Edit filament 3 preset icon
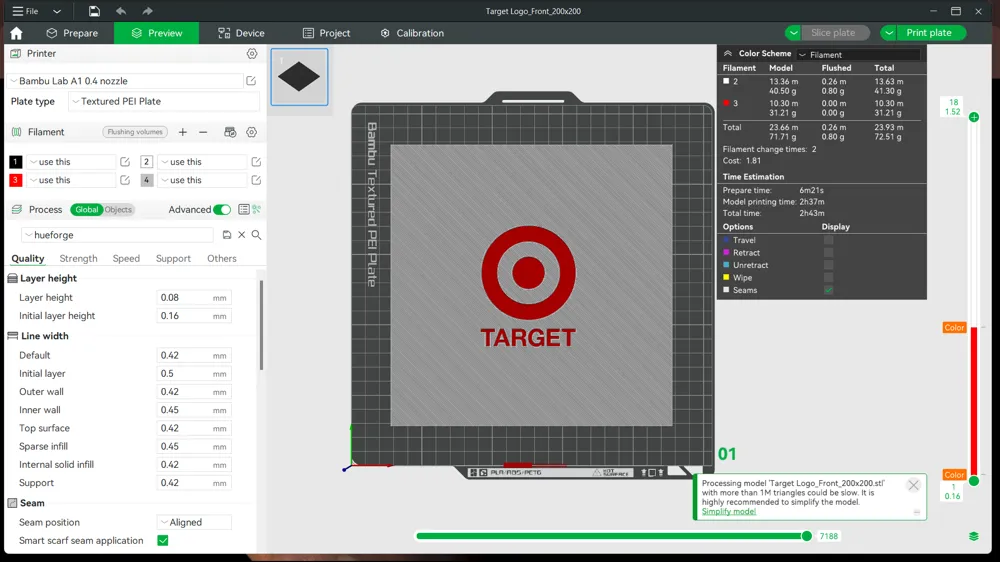This screenshot has height=562, width=1000. (125, 180)
